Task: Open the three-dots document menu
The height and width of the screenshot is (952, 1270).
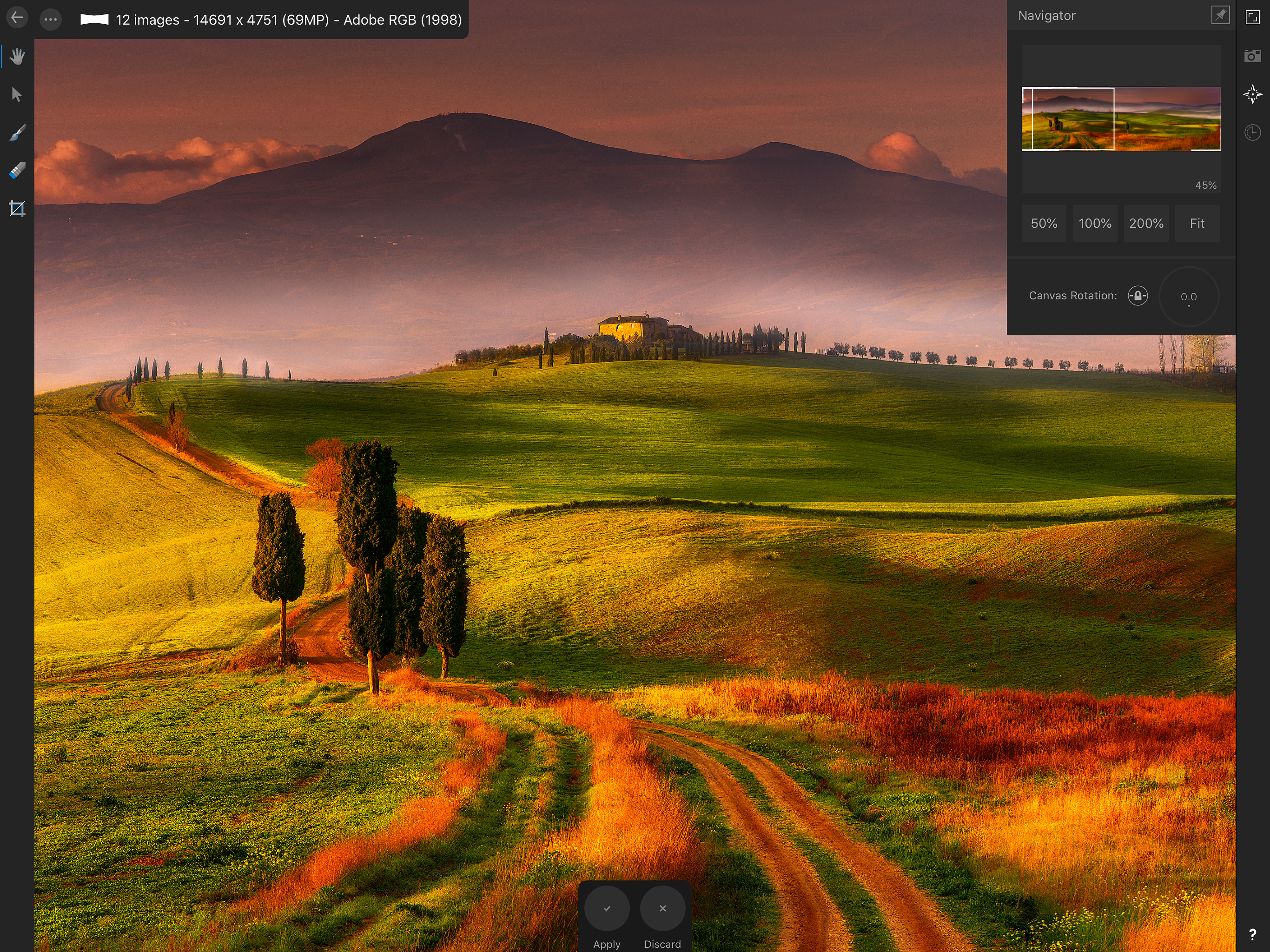Action: coord(51,20)
